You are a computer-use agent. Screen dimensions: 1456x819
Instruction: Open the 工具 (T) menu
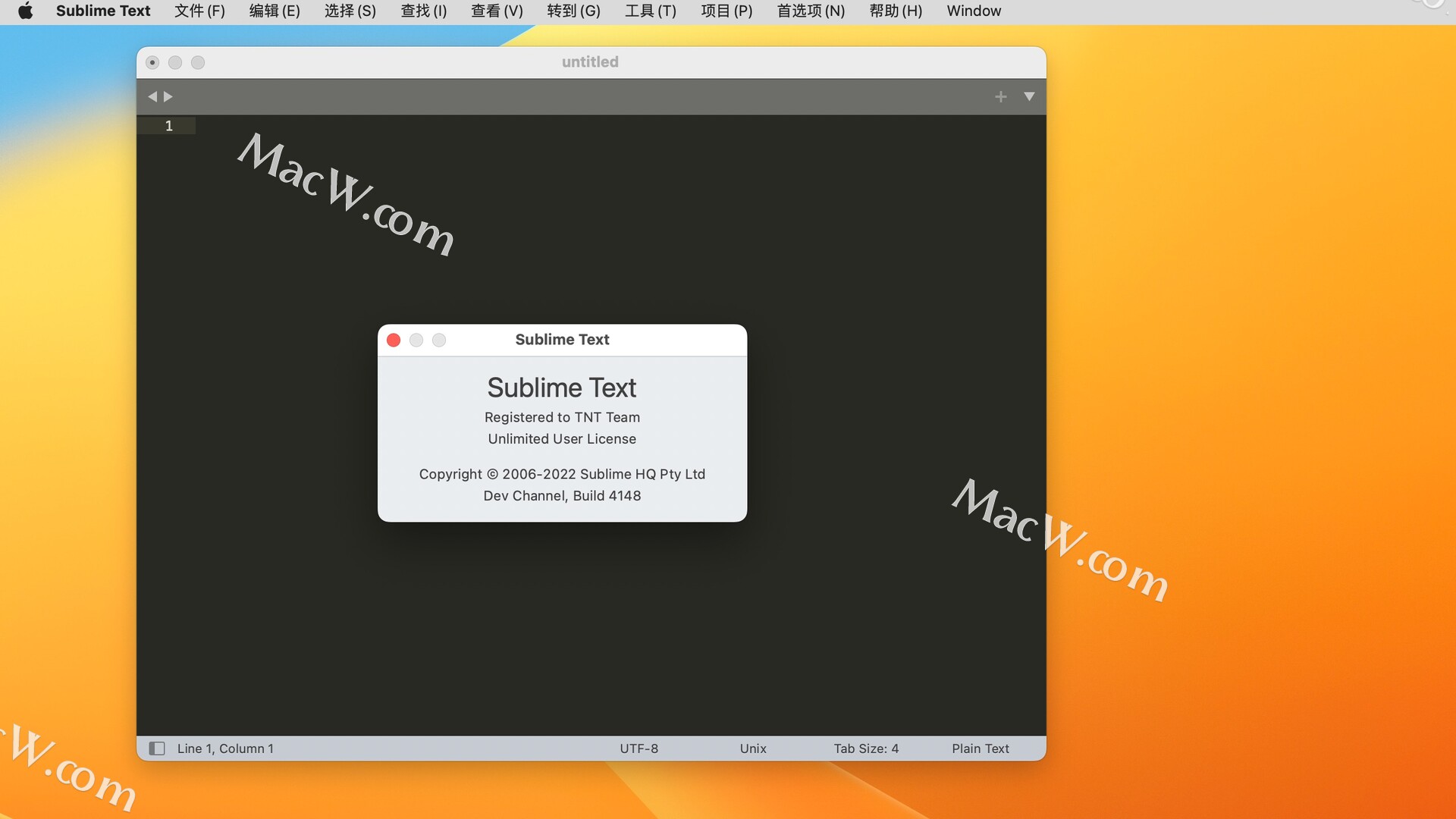651,11
